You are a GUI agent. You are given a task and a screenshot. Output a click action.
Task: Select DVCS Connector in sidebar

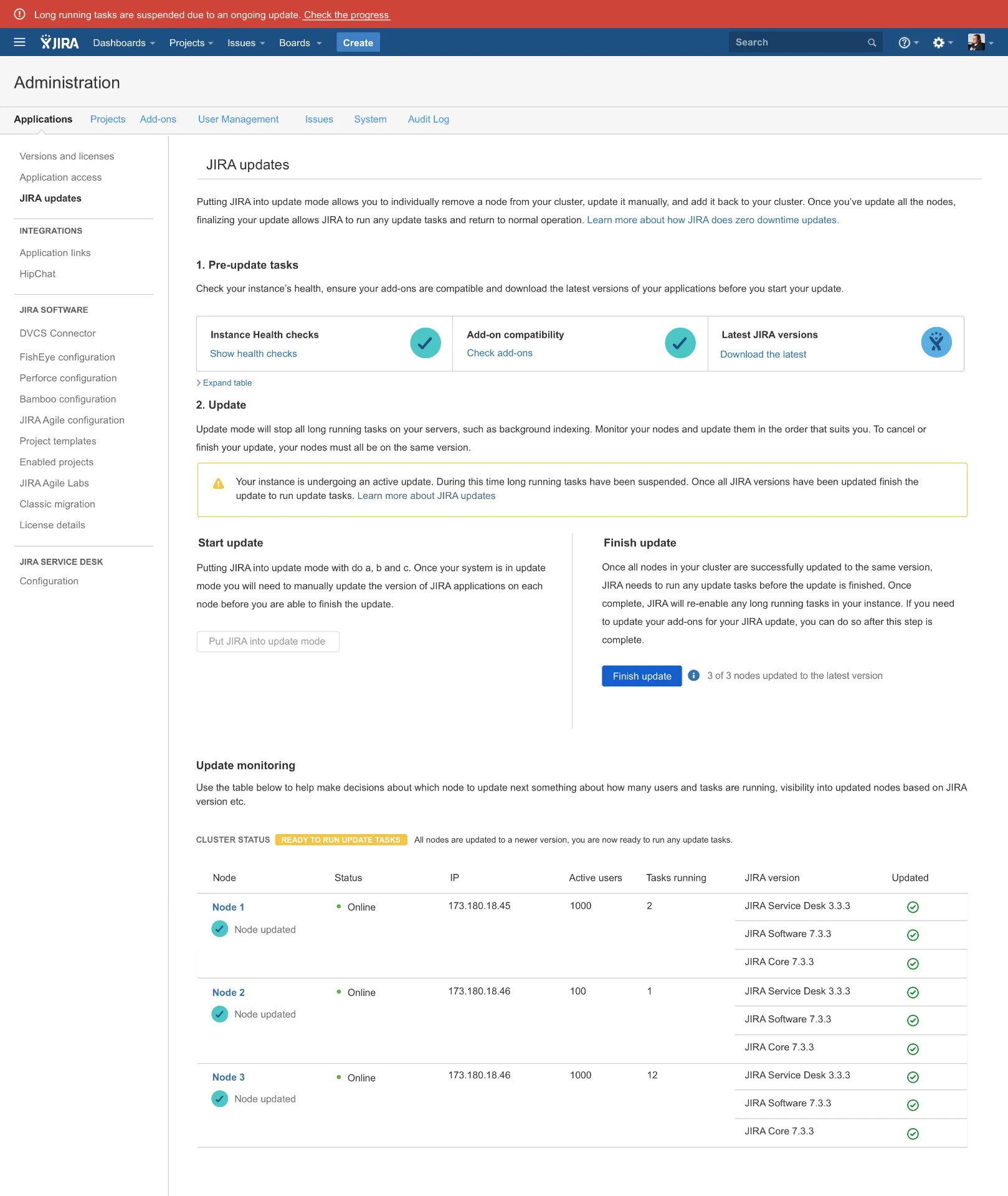point(57,333)
